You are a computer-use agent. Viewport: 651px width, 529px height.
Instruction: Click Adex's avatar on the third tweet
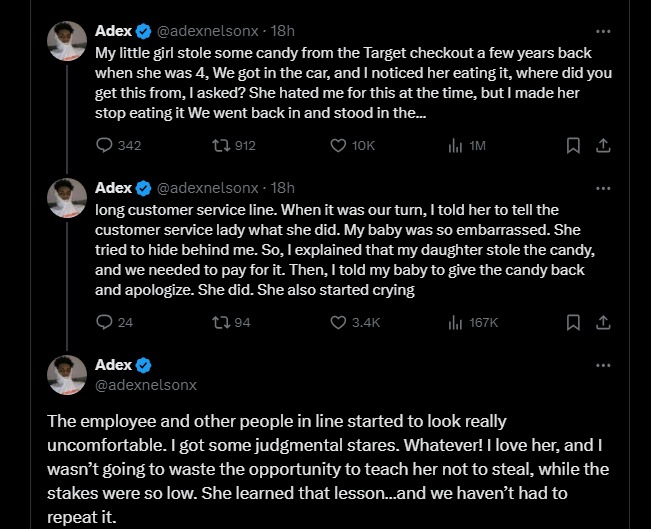click(x=66, y=374)
